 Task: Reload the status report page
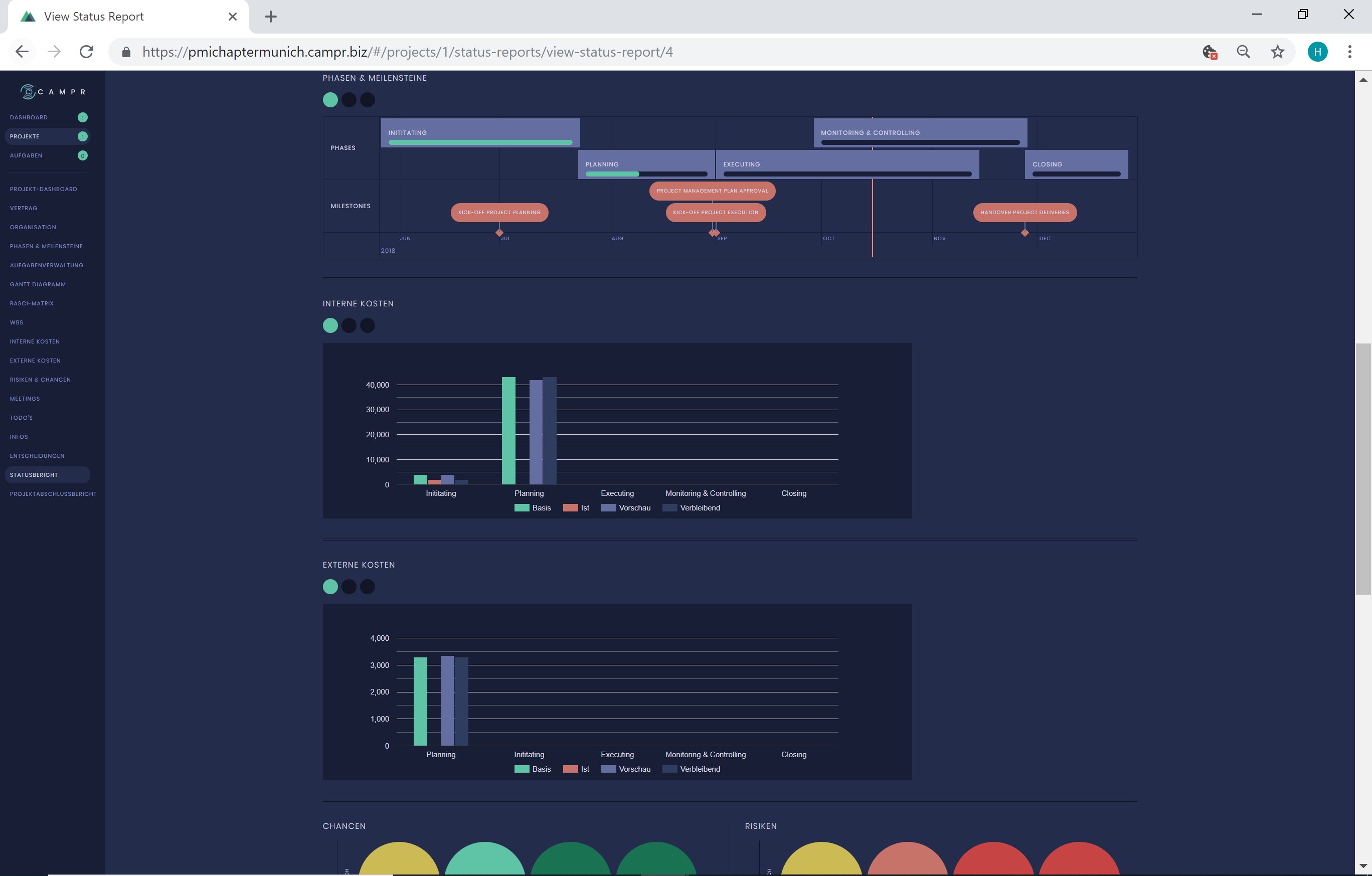(87, 52)
